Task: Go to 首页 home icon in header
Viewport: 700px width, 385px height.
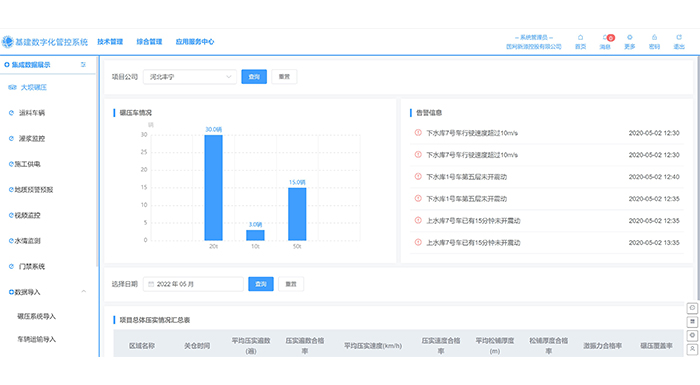Action: (580, 38)
